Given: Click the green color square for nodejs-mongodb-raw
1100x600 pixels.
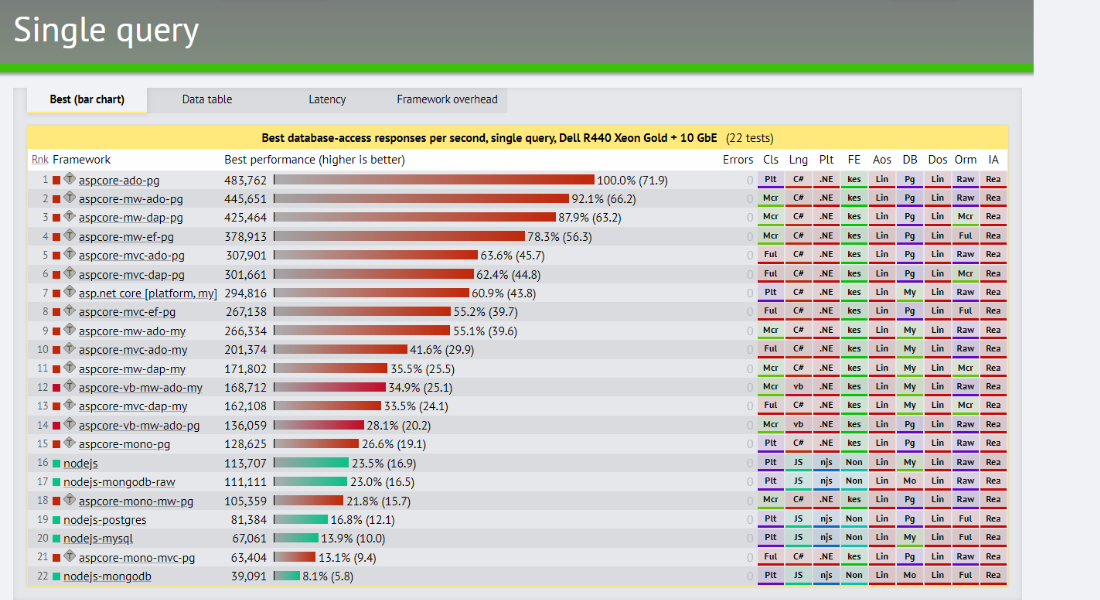Looking at the screenshot, I should coord(56,482).
